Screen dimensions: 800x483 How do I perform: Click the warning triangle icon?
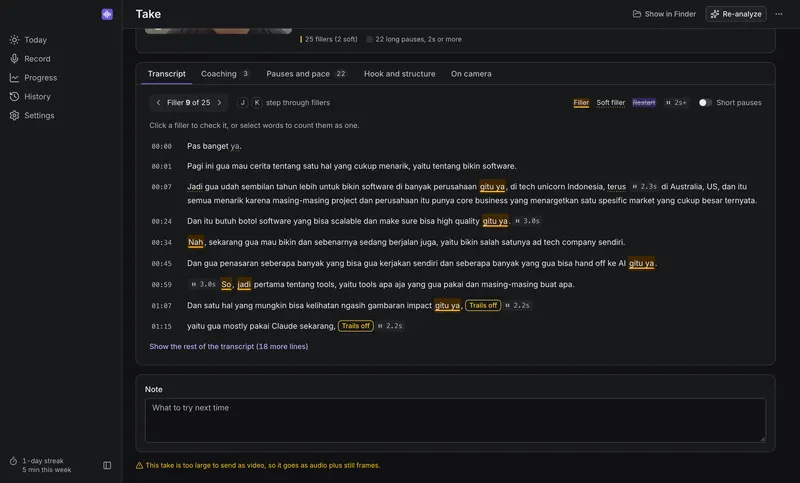tap(139, 466)
